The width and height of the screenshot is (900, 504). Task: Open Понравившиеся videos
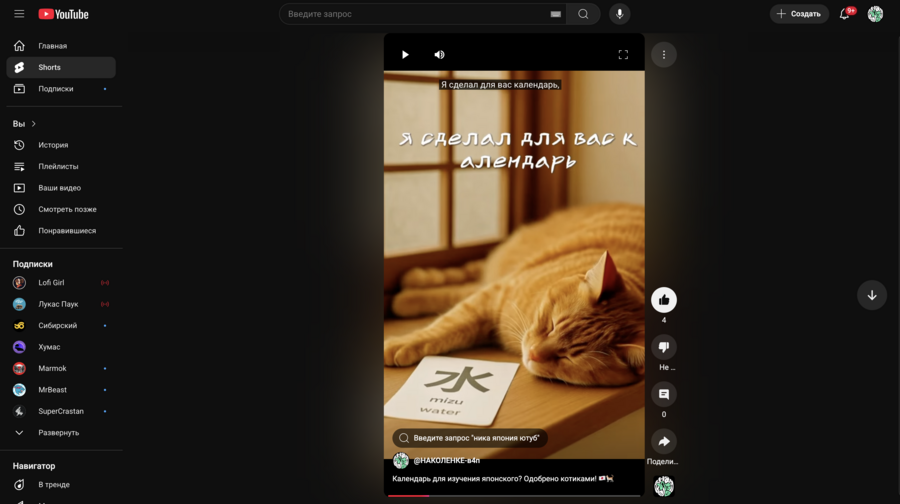point(61,231)
